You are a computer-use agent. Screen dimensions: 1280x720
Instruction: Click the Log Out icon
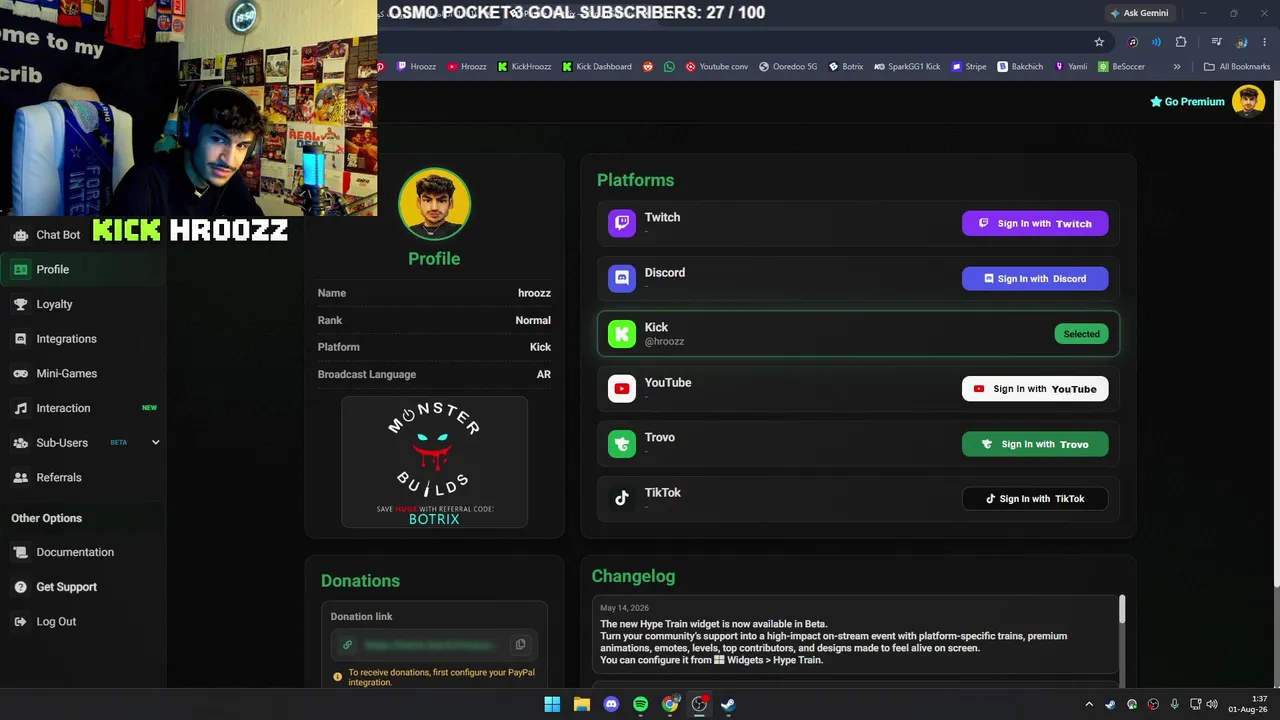coord(20,622)
